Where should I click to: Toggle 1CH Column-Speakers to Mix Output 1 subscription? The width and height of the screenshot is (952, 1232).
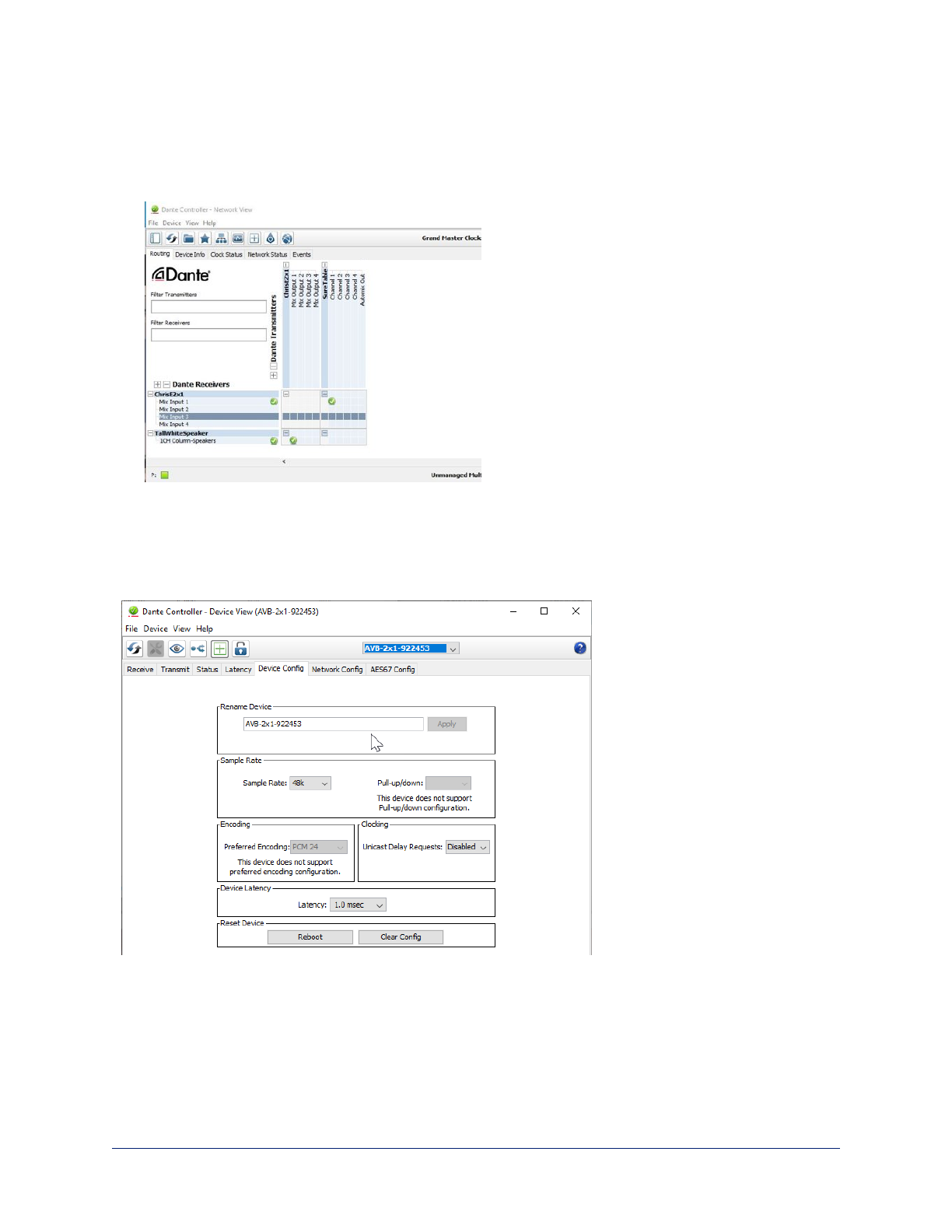point(293,441)
